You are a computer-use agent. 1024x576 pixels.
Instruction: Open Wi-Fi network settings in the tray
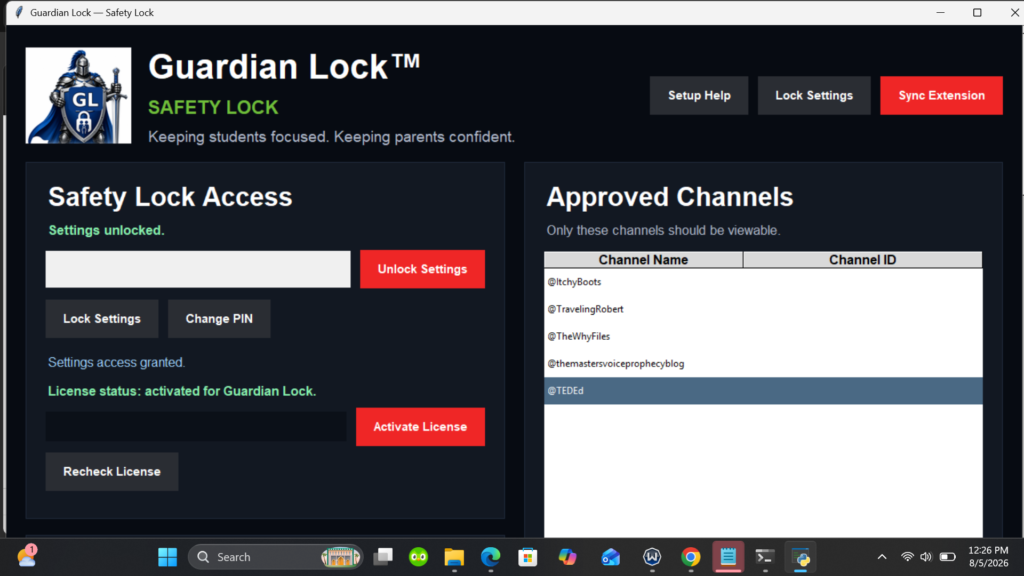(907, 557)
